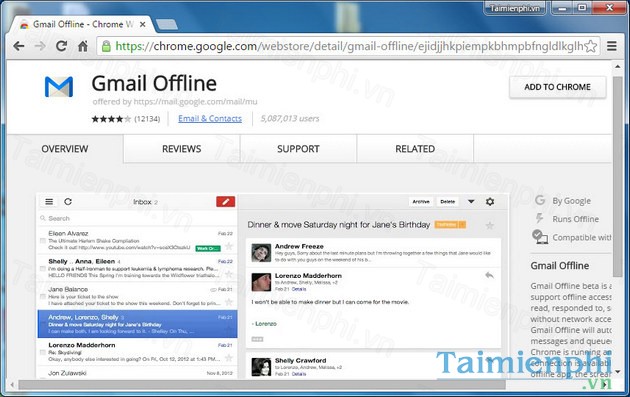Tick the checkbox for Shelly, Anna, Eileen email
Viewport: 630px width, 397px height.
pyautogui.click(x=43, y=269)
